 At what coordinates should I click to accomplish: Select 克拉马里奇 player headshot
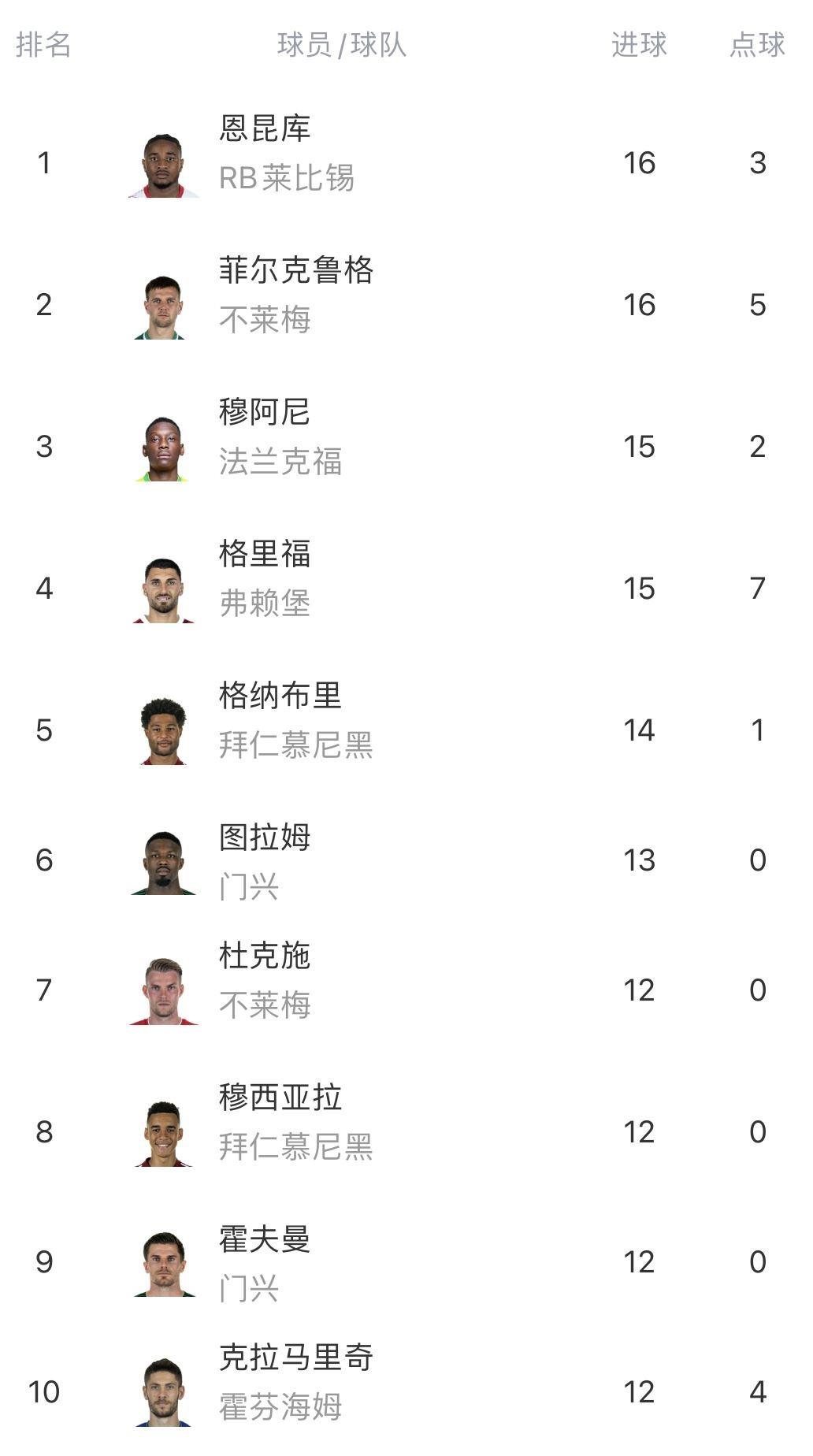[x=164, y=1393]
